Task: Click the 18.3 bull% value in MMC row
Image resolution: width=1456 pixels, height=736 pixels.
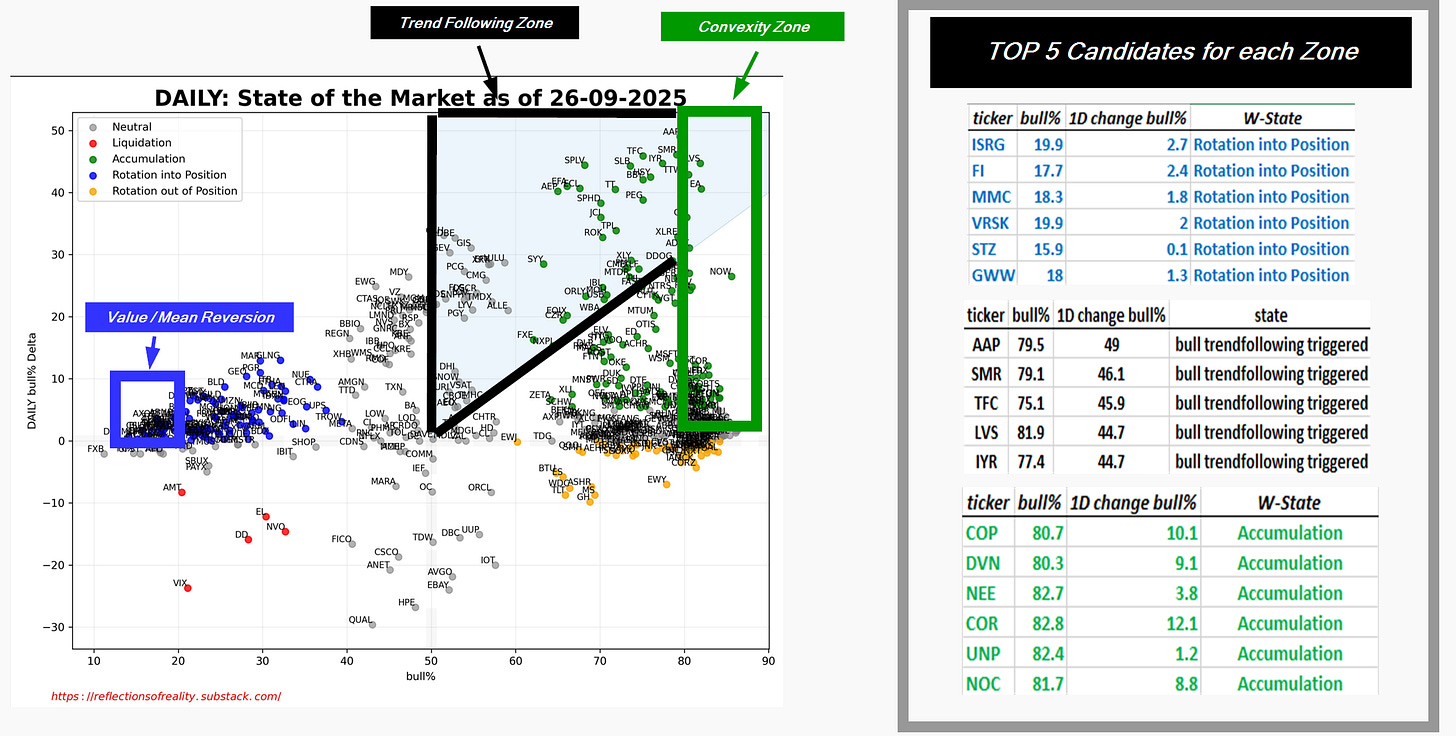Action: (1048, 197)
